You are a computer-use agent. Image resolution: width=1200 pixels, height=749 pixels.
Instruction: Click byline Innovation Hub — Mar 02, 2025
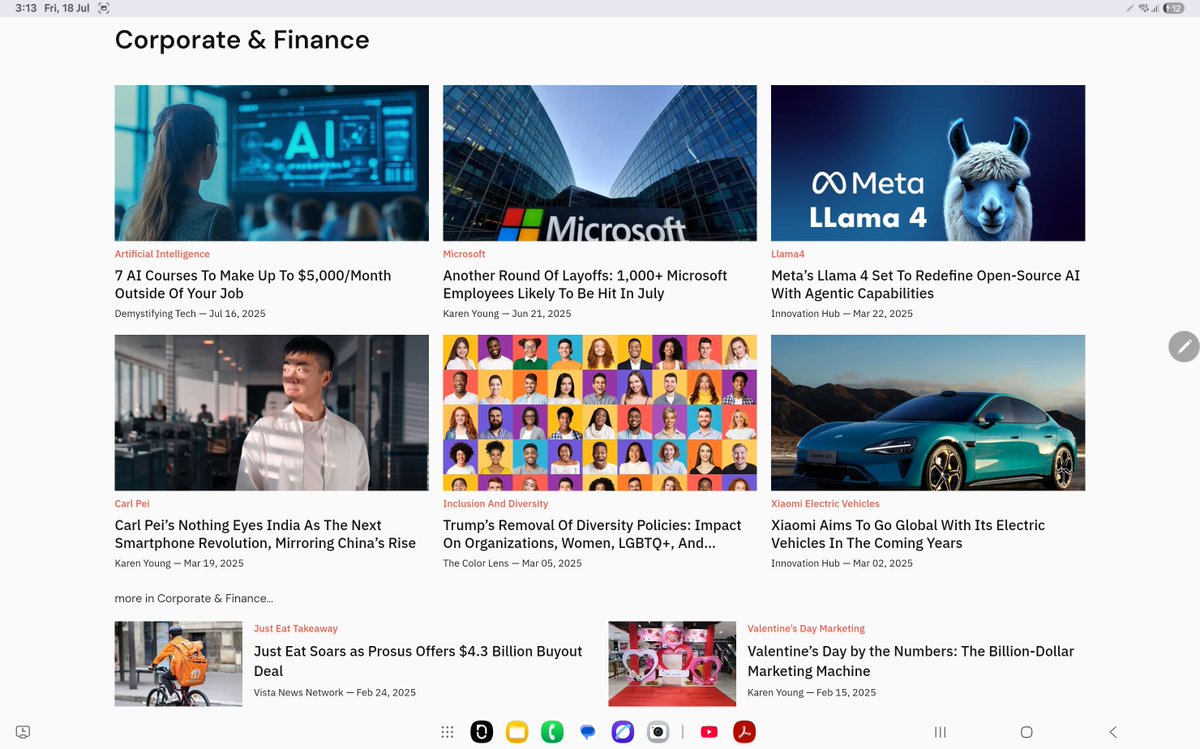point(842,564)
